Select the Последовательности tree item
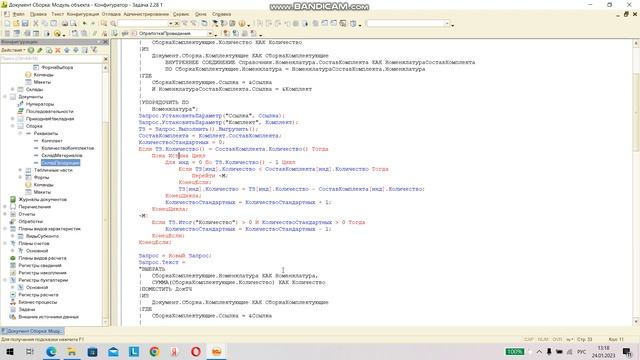640x360 pixels. tap(49, 111)
